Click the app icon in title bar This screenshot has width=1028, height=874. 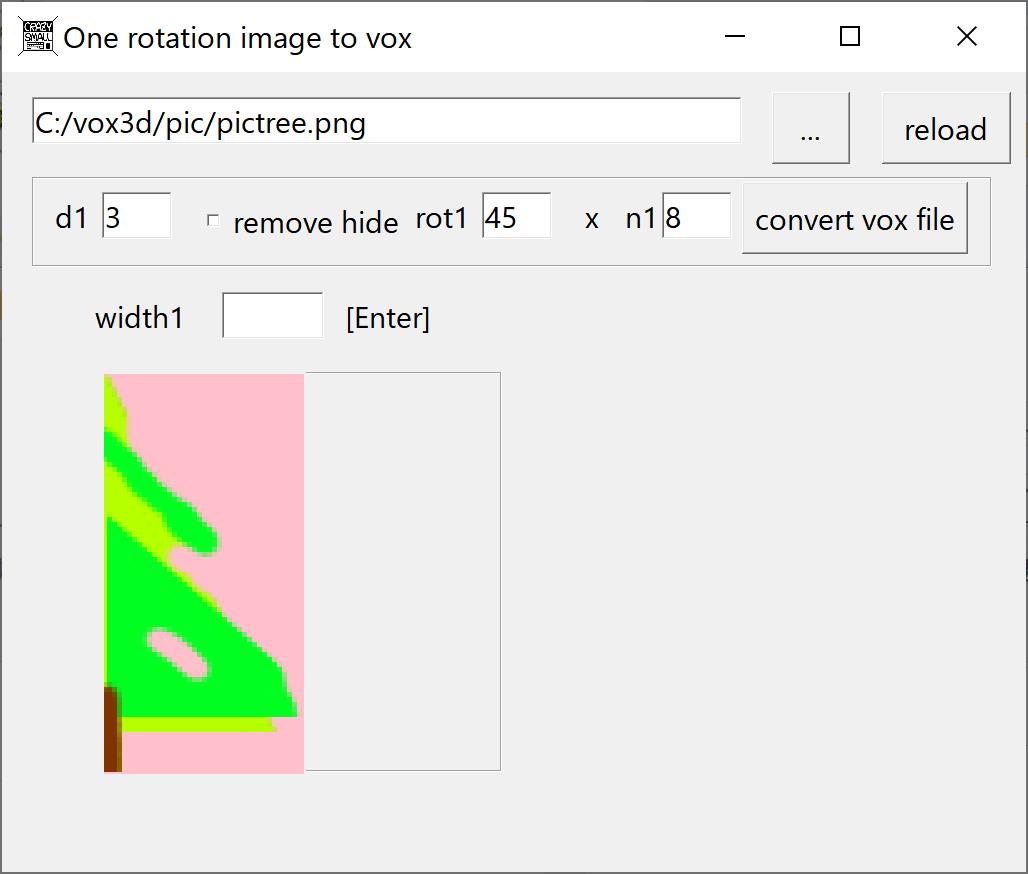pos(39,37)
